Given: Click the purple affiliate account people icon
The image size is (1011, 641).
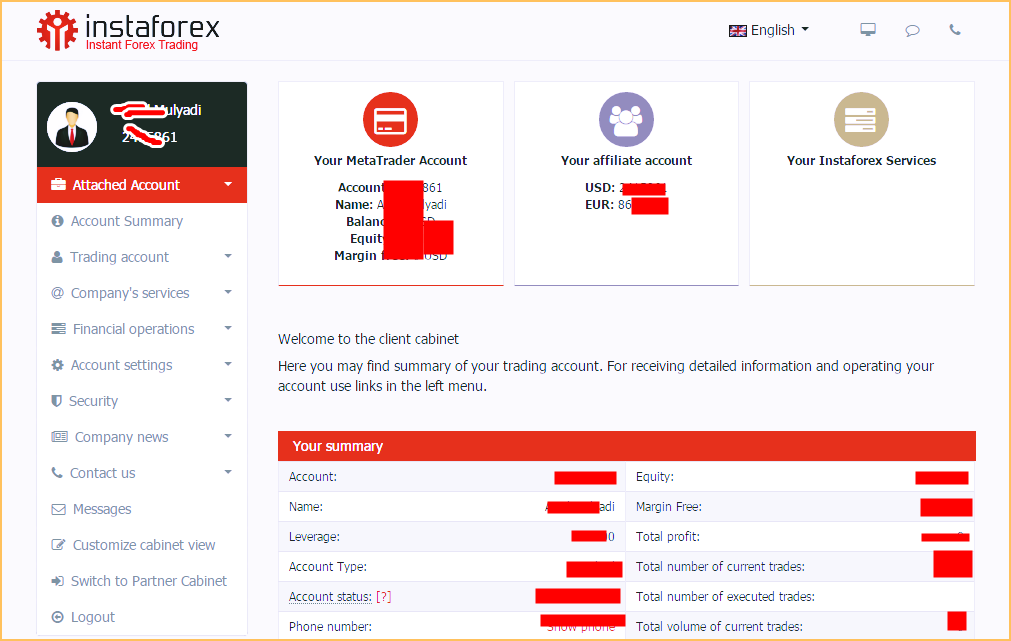Looking at the screenshot, I should [x=626, y=119].
